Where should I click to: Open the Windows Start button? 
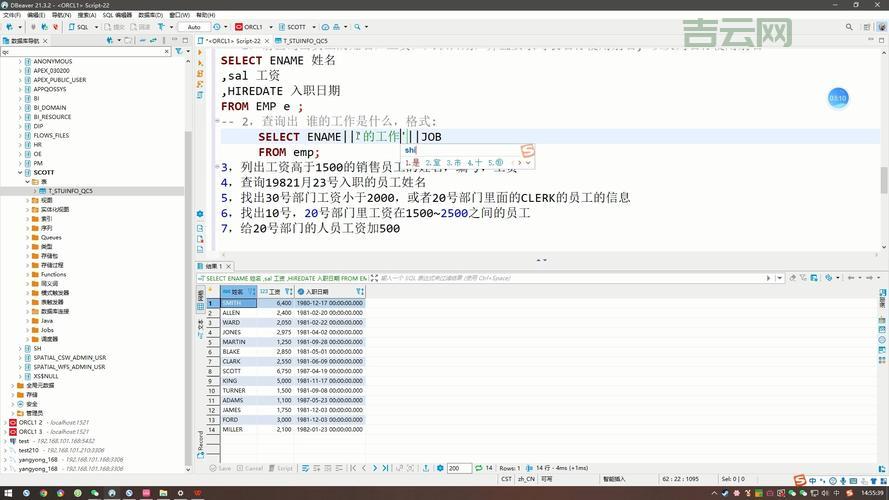(9, 493)
